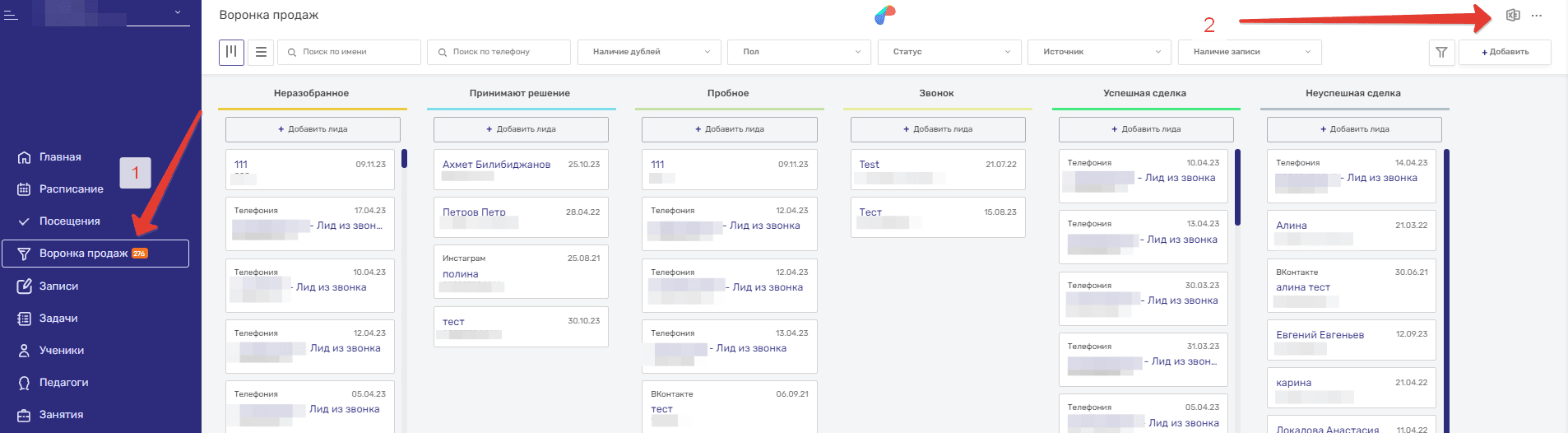The width and height of the screenshot is (1568, 433).
Task: Collapse the sidebar with hamburger icon
Action: (11, 14)
